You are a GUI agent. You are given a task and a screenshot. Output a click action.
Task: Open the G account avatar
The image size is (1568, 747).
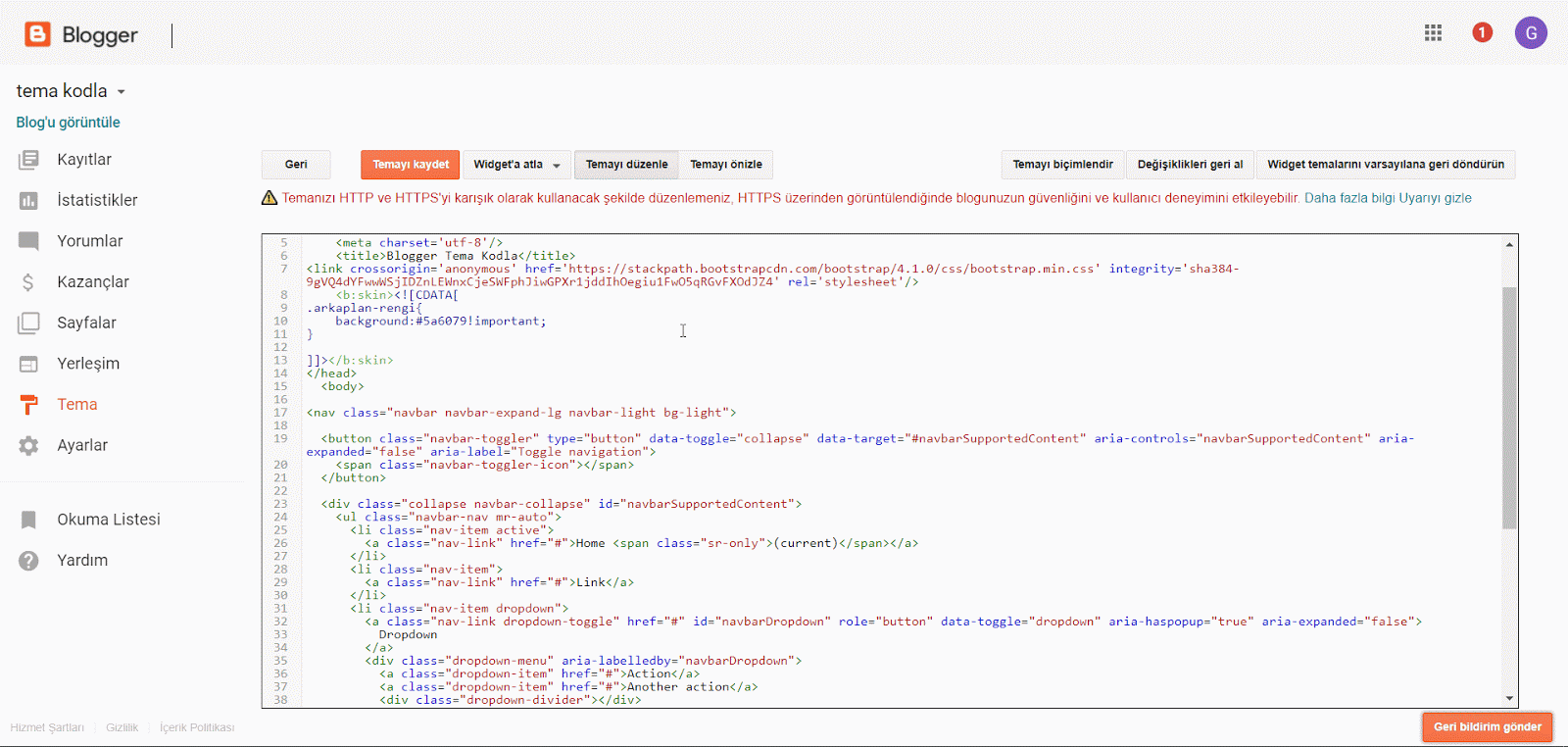[1531, 32]
